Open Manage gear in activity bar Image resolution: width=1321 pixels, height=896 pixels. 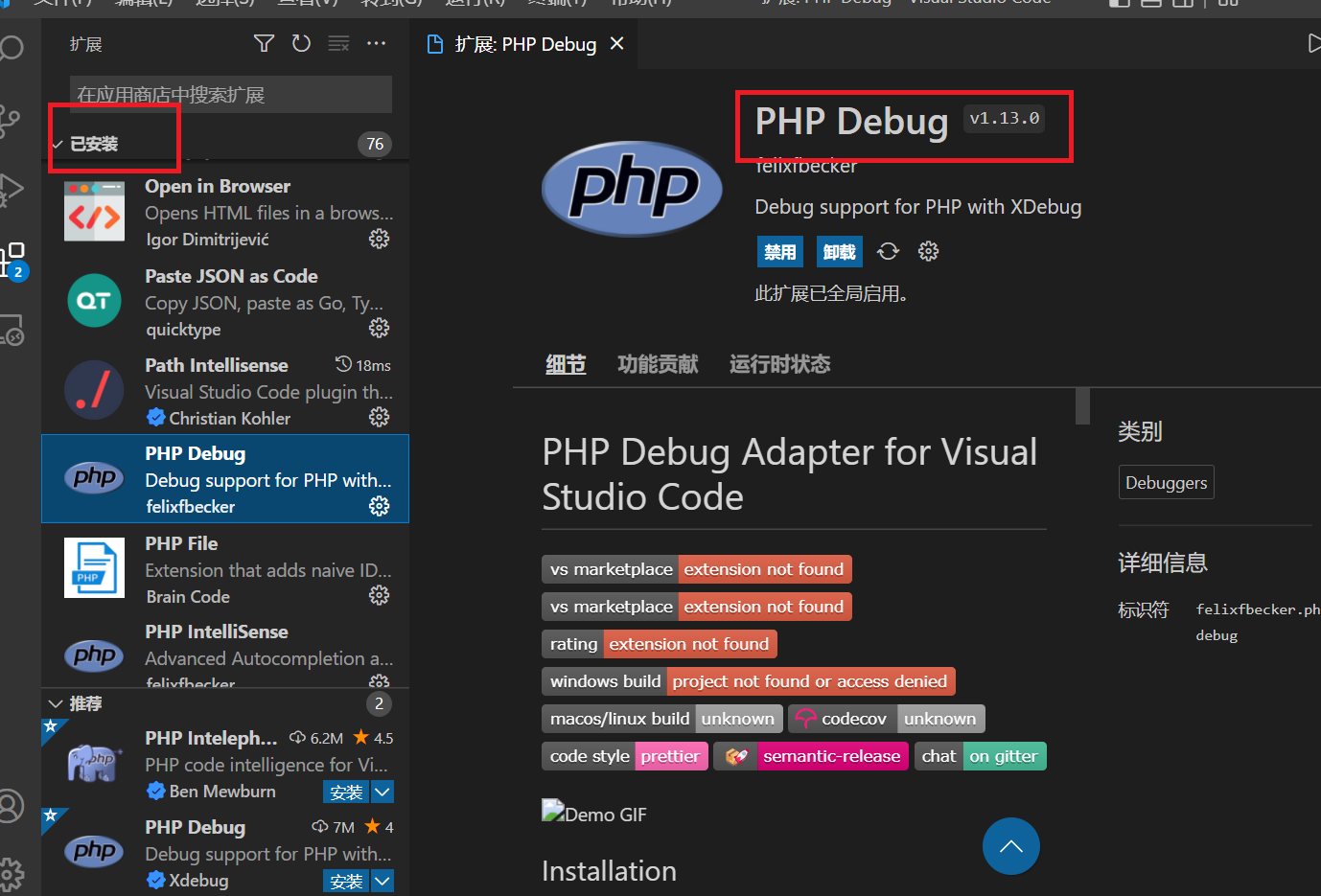coord(10,875)
